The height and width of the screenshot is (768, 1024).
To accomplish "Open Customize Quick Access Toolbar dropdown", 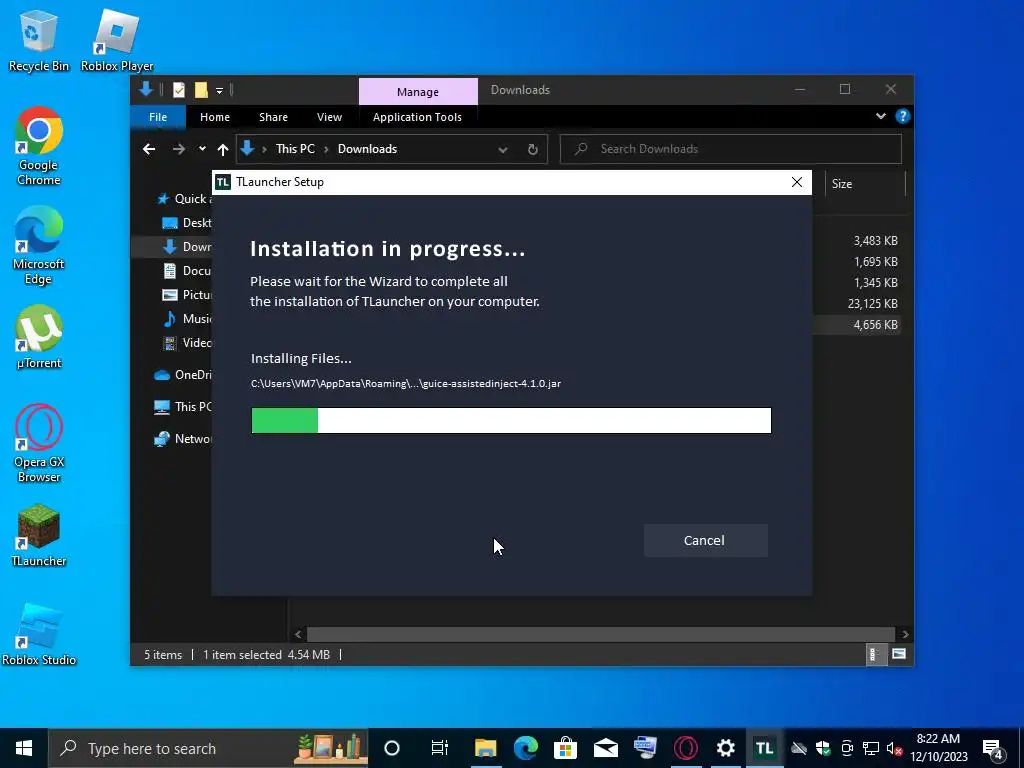I will pos(219,90).
